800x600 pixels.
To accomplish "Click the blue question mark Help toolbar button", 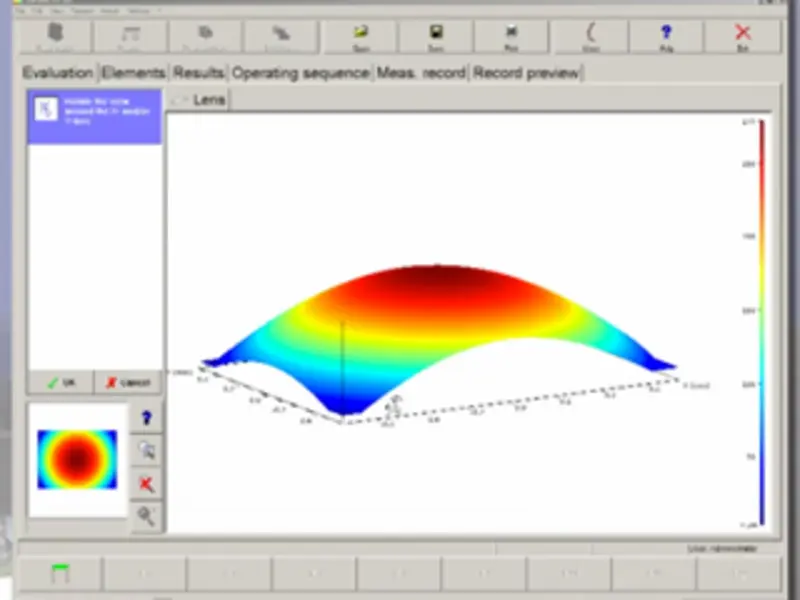I will coord(666,36).
